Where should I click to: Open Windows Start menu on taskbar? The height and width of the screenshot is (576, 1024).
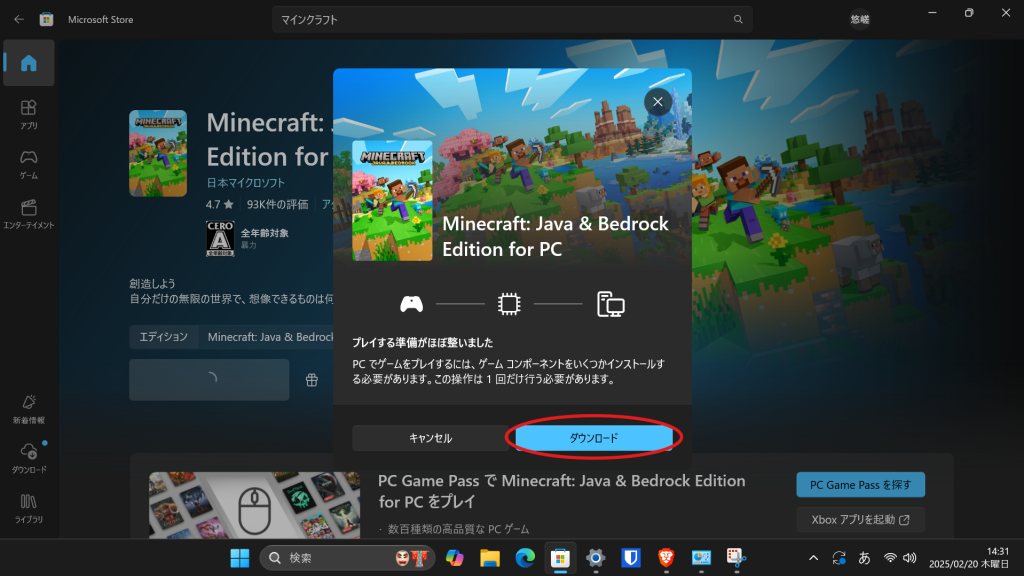click(x=240, y=557)
